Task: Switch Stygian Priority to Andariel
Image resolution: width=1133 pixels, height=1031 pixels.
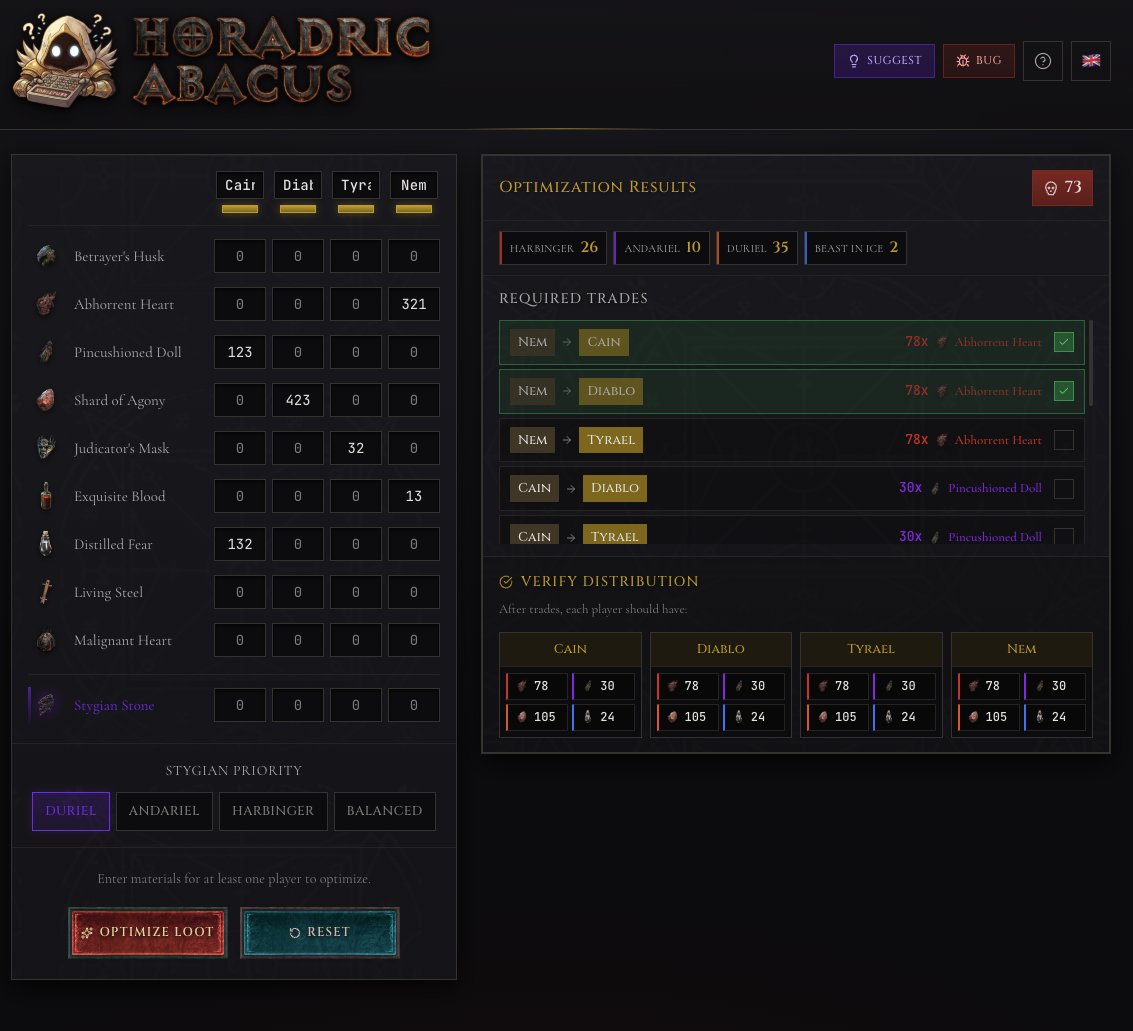Action: 164,811
